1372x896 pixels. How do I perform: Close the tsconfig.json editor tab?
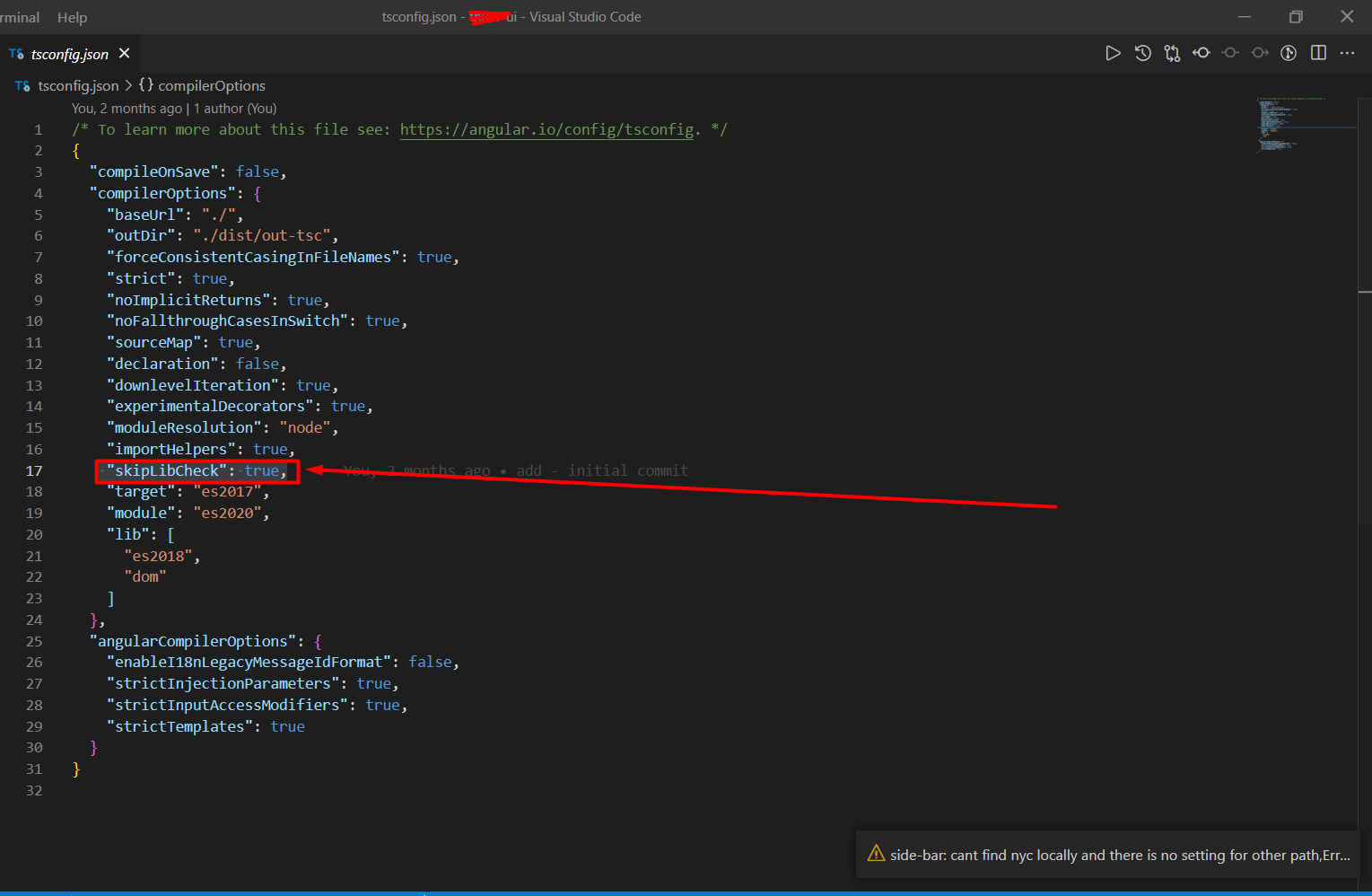click(x=124, y=53)
